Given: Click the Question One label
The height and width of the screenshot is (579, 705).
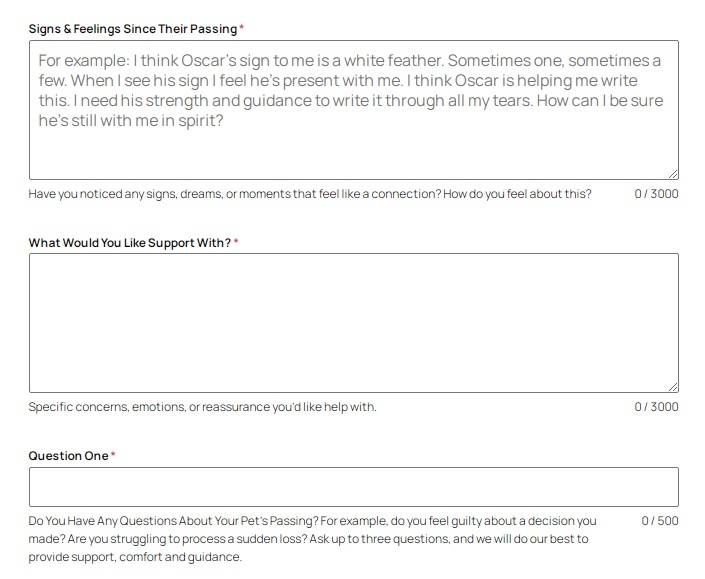Looking at the screenshot, I should coord(68,456).
